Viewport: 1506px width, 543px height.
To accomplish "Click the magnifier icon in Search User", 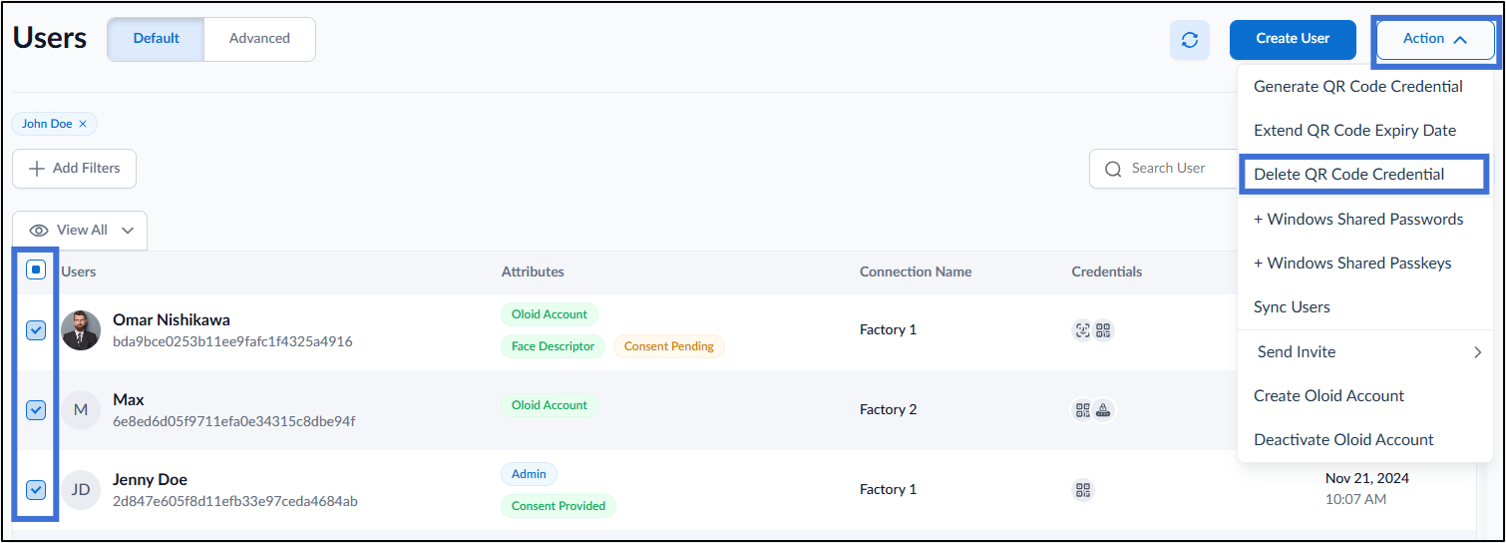I will (x=1113, y=169).
